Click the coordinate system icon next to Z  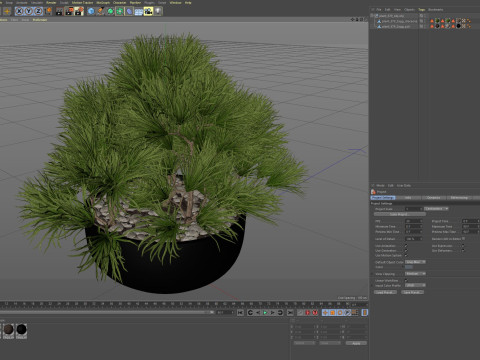tap(48, 11)
